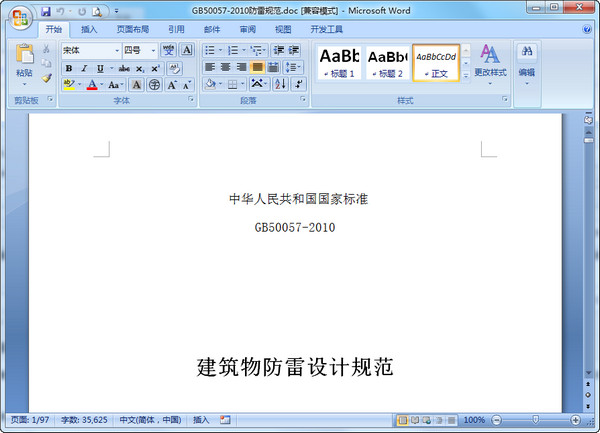Image resolution: width=600 pixels, height=433 pixels.
Task: Apply bullet list formatting
Action: click(210, 50)
